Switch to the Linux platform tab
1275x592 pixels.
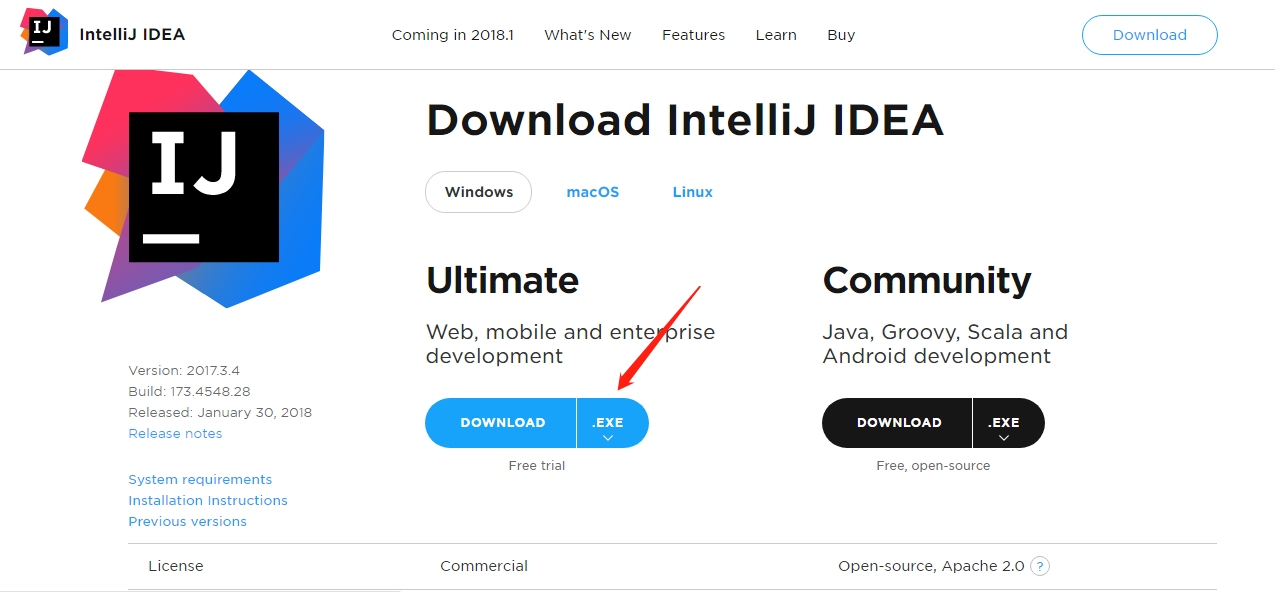click(693, 192)
